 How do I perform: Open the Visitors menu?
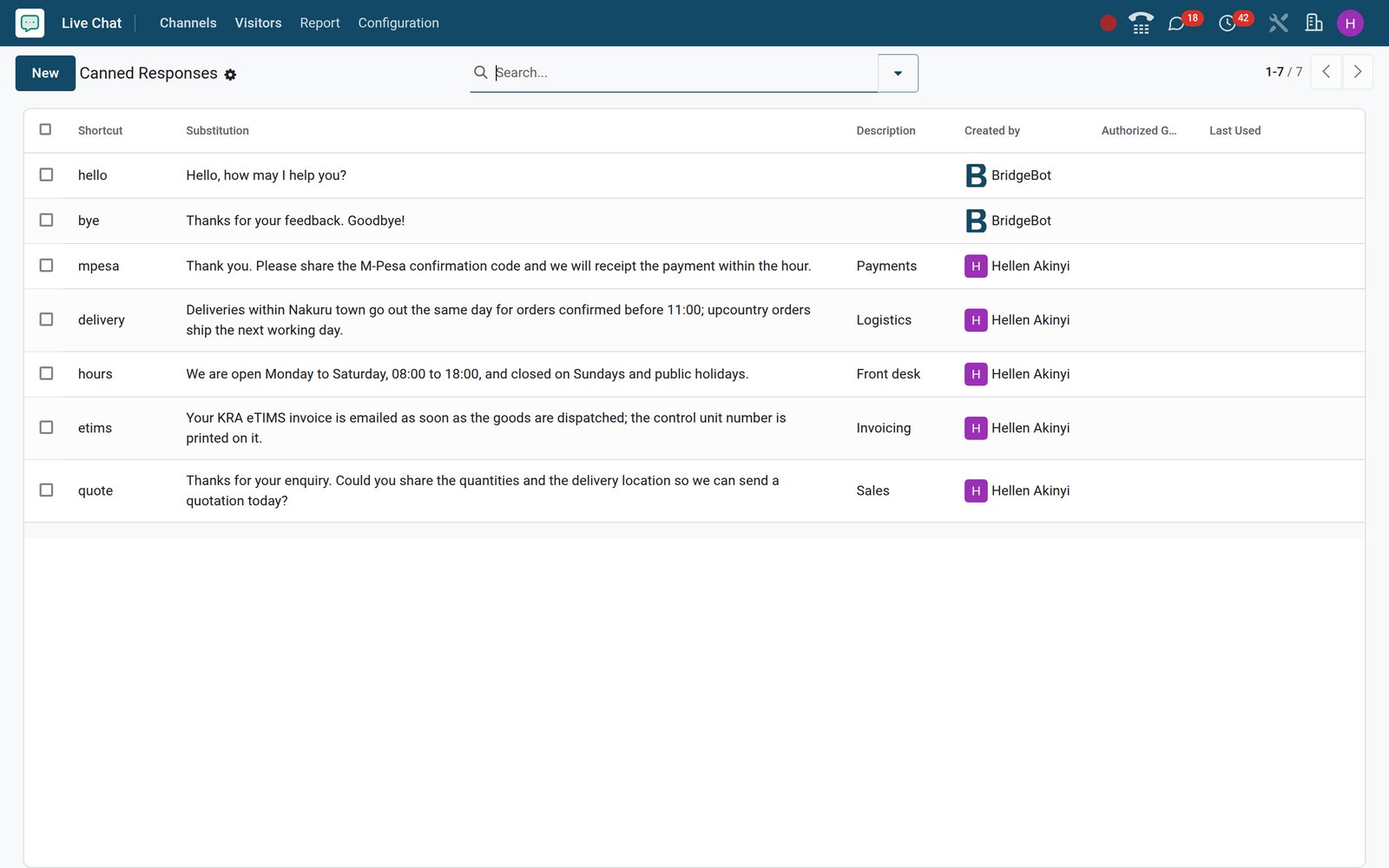(x=258, y=23)
